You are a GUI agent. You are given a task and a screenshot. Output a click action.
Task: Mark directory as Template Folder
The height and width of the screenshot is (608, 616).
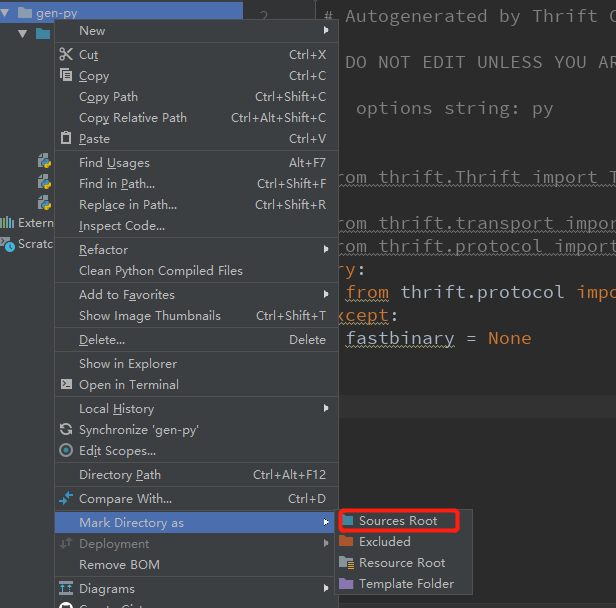404,583
